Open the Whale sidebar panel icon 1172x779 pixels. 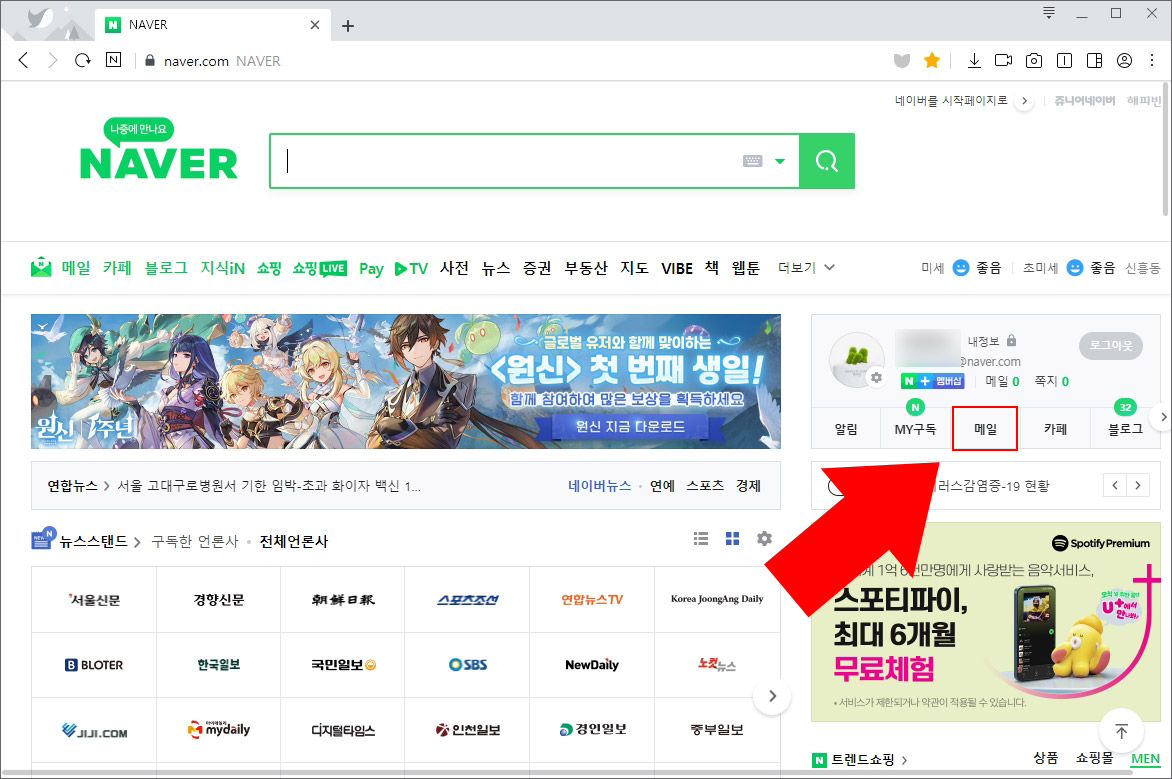[x=1094, y=60]
